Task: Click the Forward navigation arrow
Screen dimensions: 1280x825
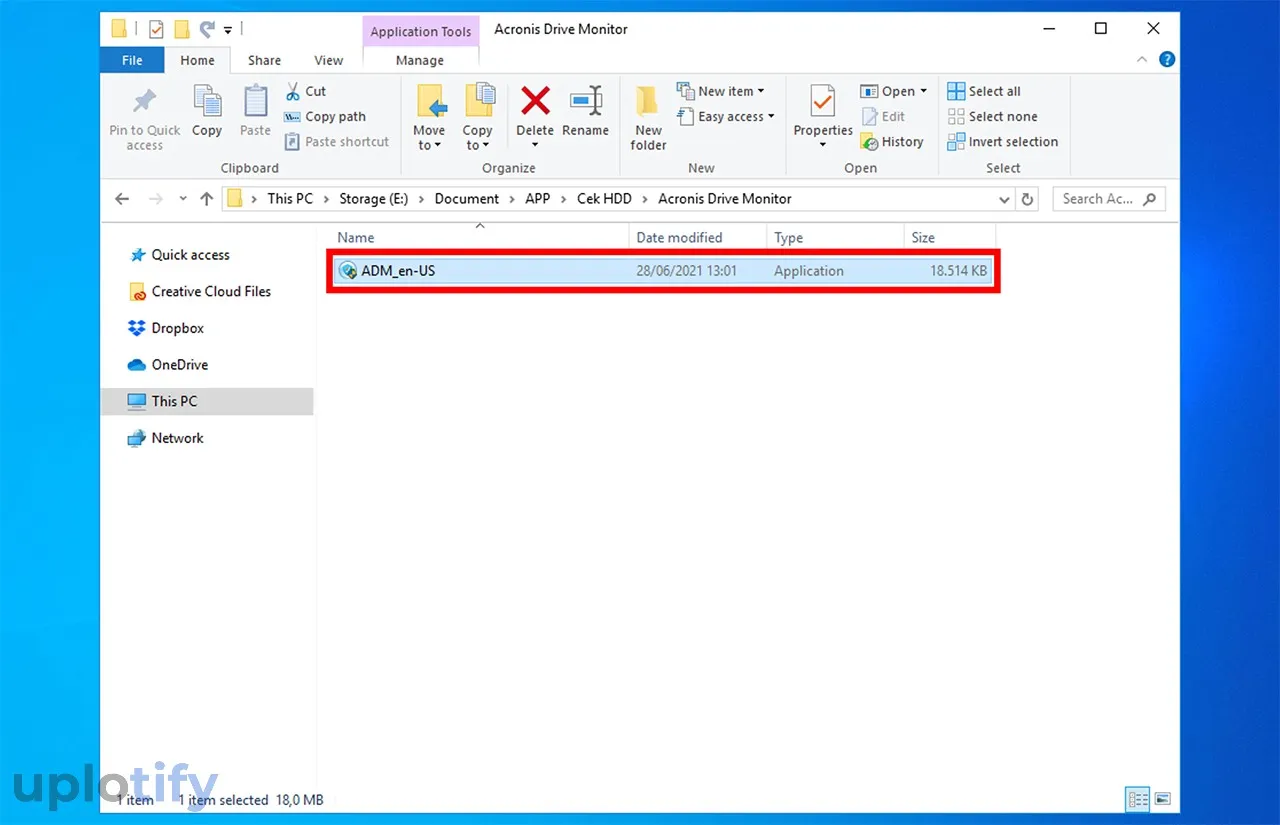Action: pyautogui.click(x=156, y=199)
